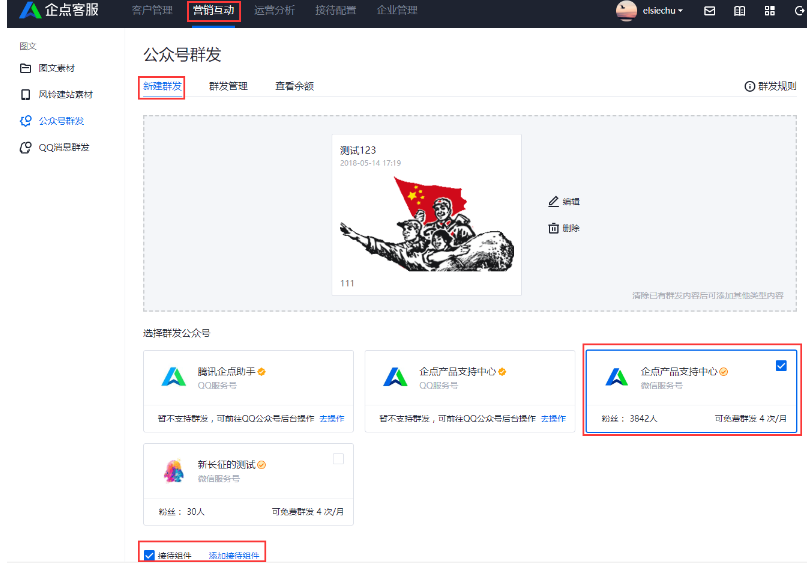Screen dimensions: 808x563
Task: Click the 群发规则 info icon
Action: click(x=750, y=87)
